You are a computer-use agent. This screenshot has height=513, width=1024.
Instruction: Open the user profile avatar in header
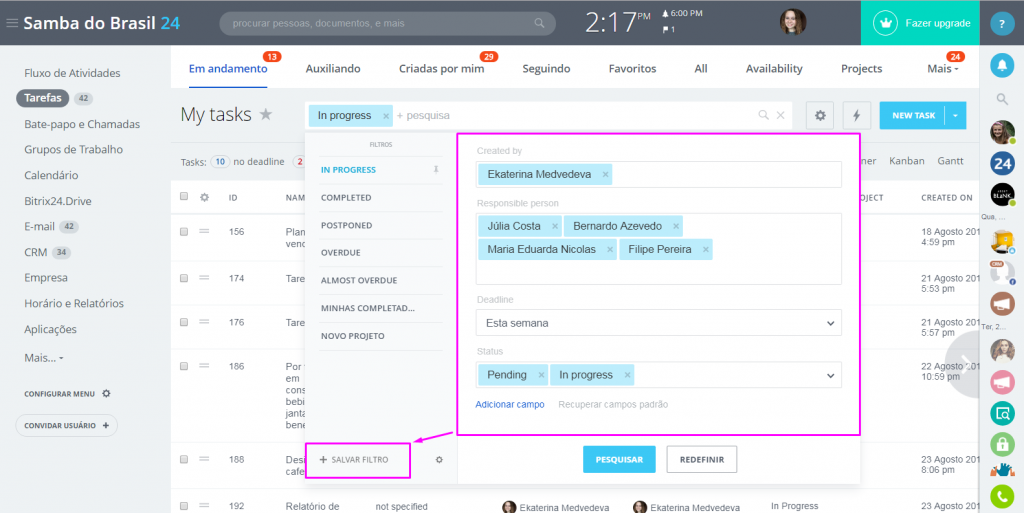[793, 22]
